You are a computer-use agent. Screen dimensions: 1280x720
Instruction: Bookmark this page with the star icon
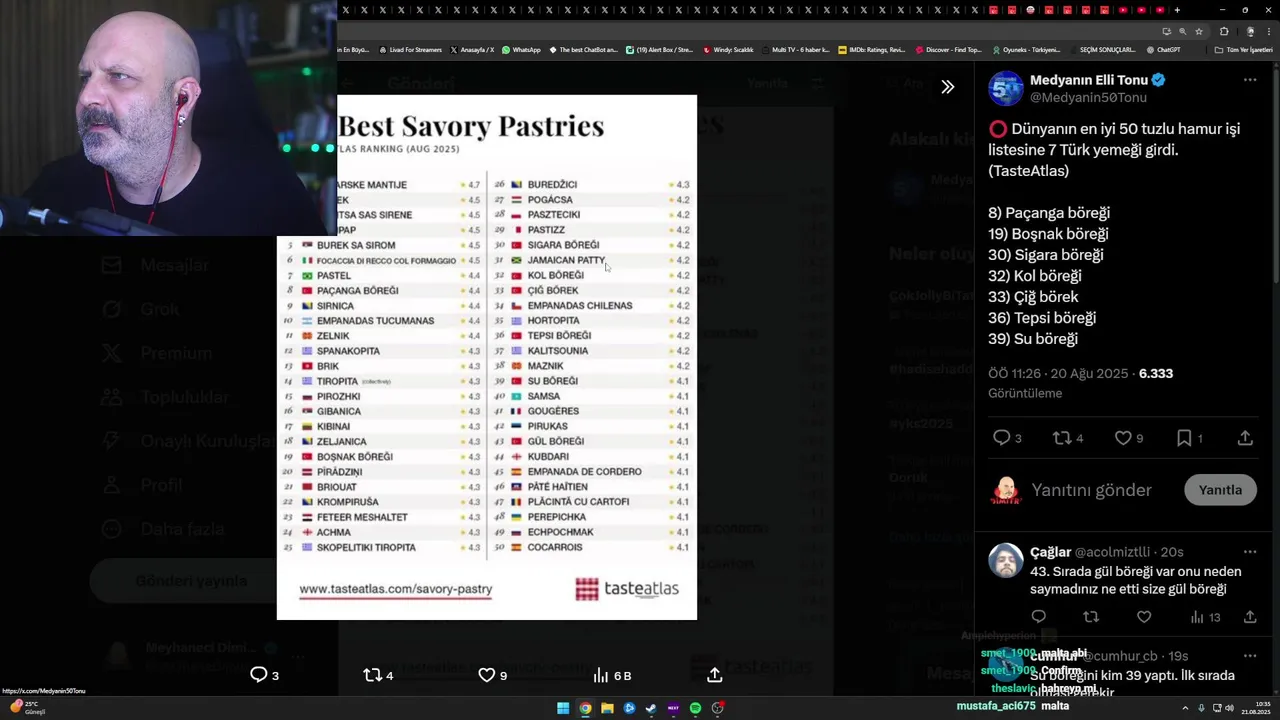tap(1199, 31)
